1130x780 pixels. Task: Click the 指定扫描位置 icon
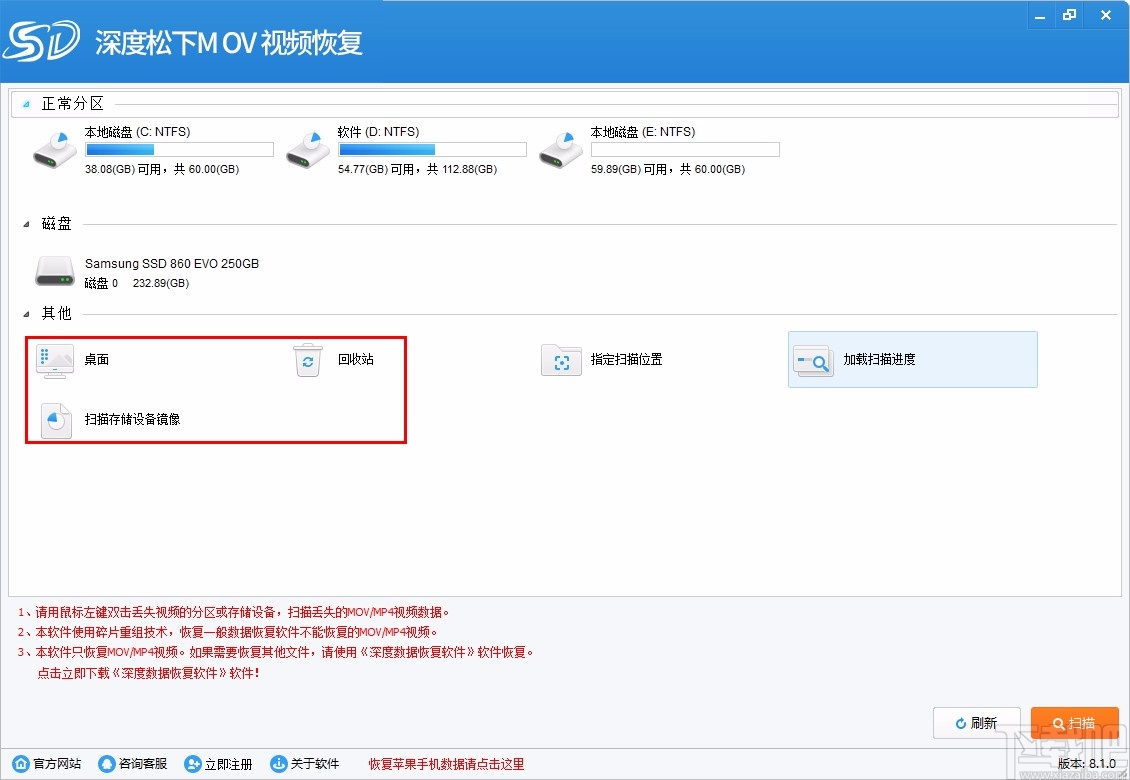(561, 361)
